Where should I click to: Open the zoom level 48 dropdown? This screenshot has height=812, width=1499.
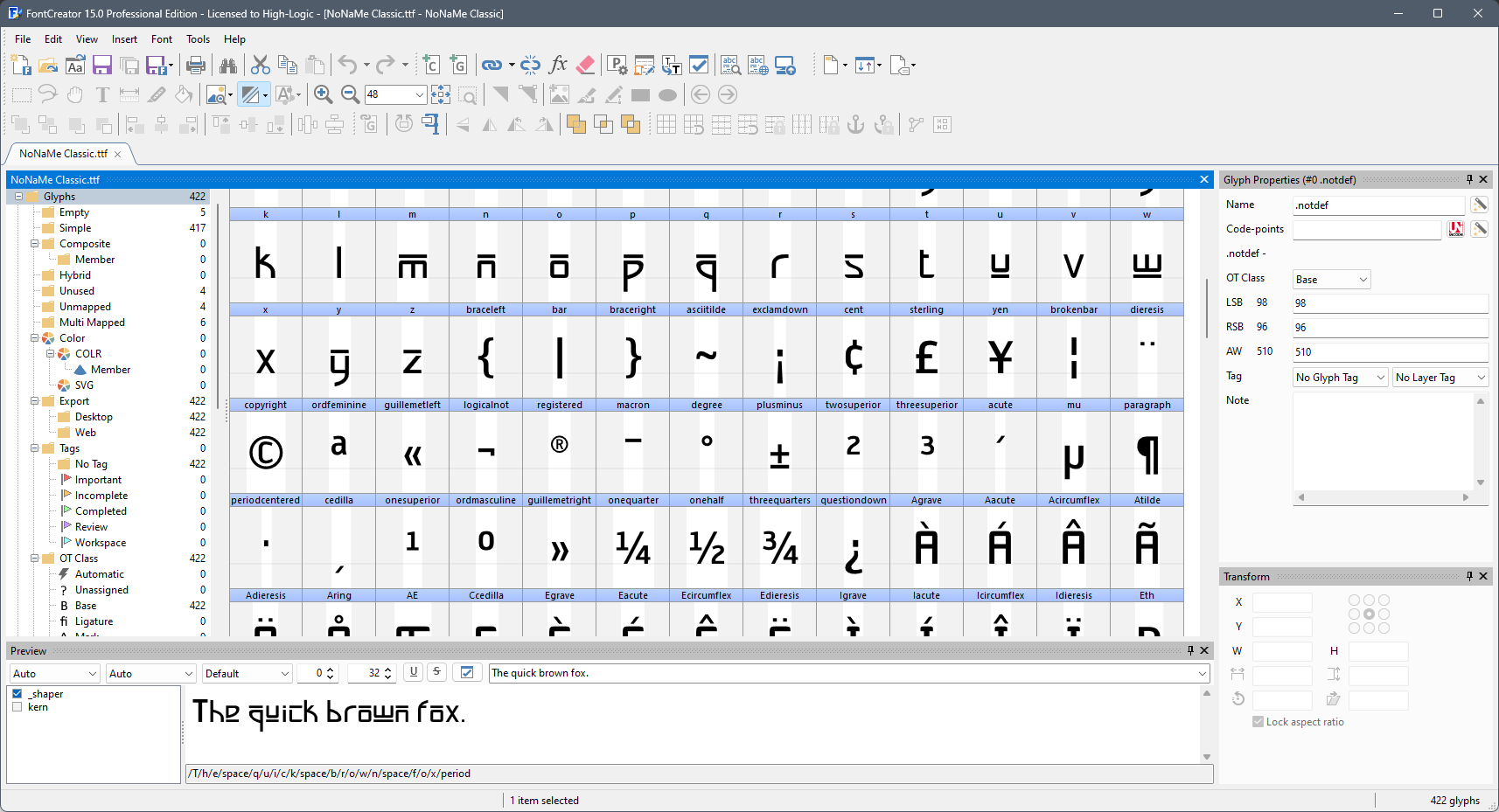[x=419, y=94]
